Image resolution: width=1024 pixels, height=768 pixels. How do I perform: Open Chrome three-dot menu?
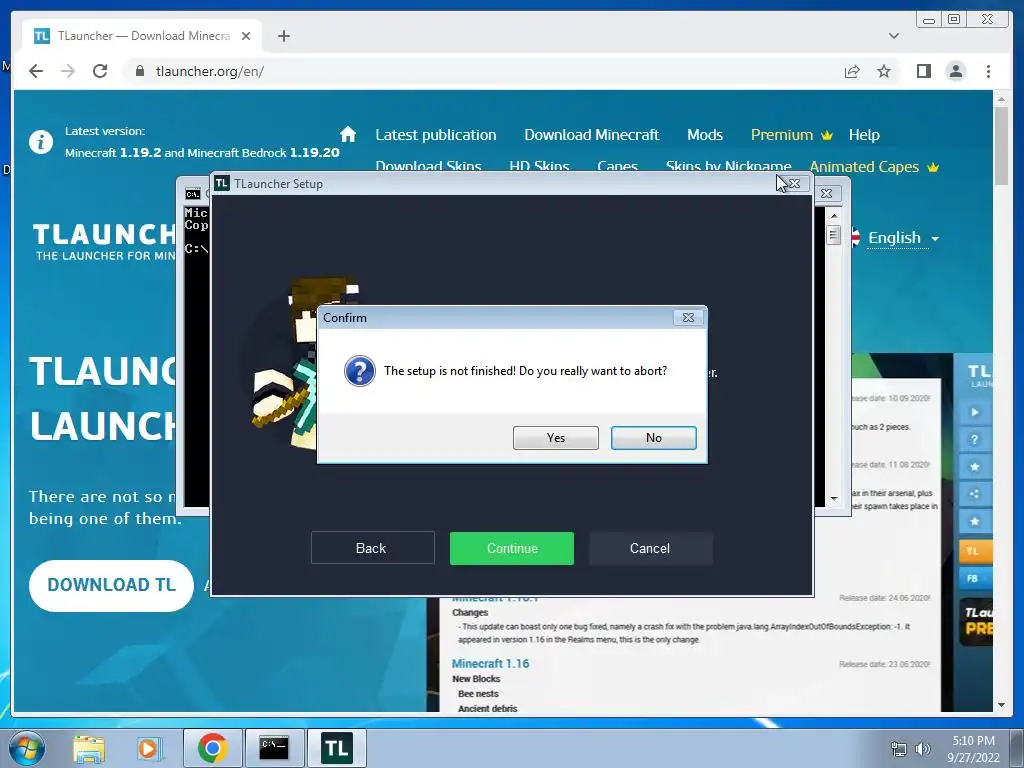click(x=988, y=71)
